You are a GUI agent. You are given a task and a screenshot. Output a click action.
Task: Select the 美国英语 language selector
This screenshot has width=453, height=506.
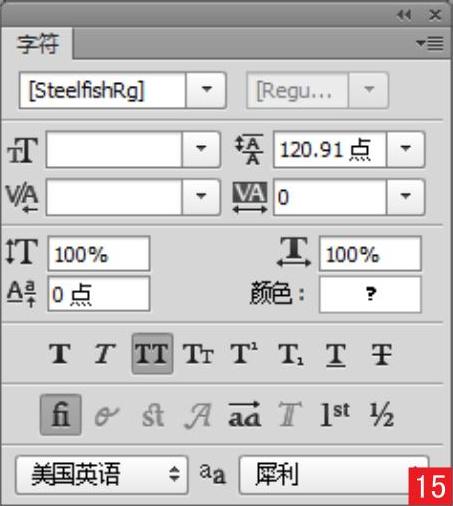point(102,474)
